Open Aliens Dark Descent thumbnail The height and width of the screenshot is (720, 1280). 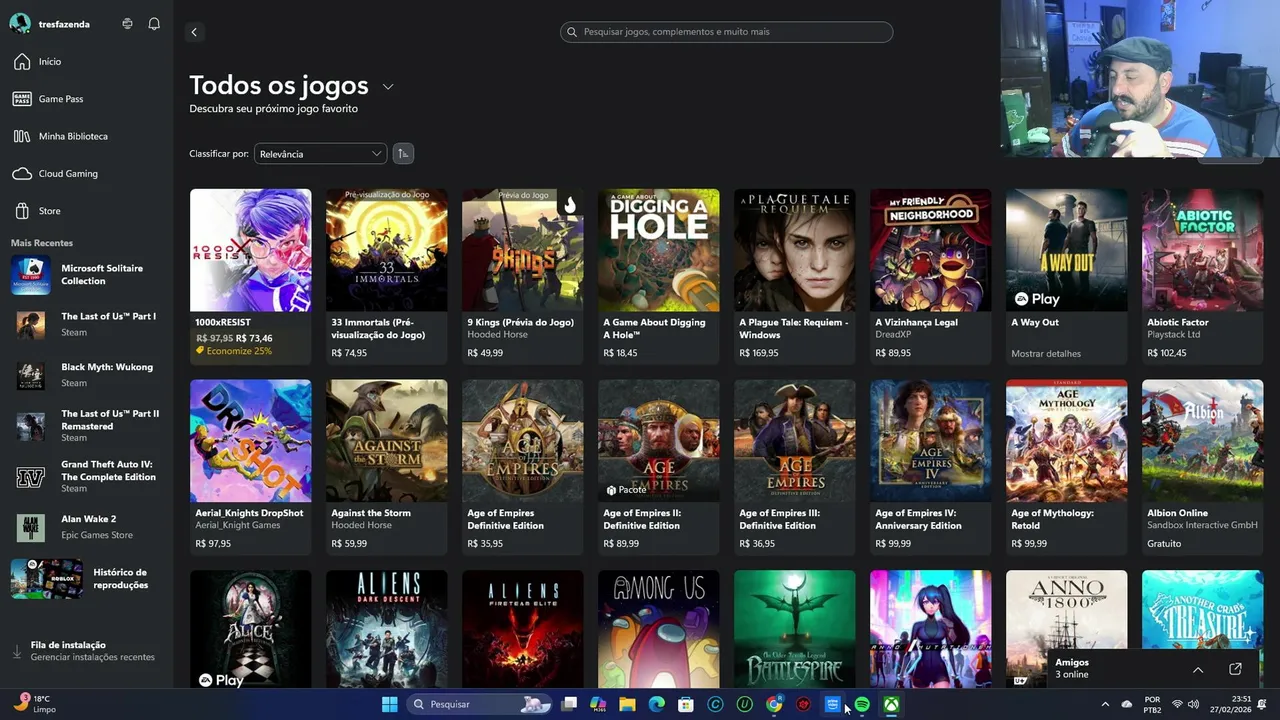point(386,629)
